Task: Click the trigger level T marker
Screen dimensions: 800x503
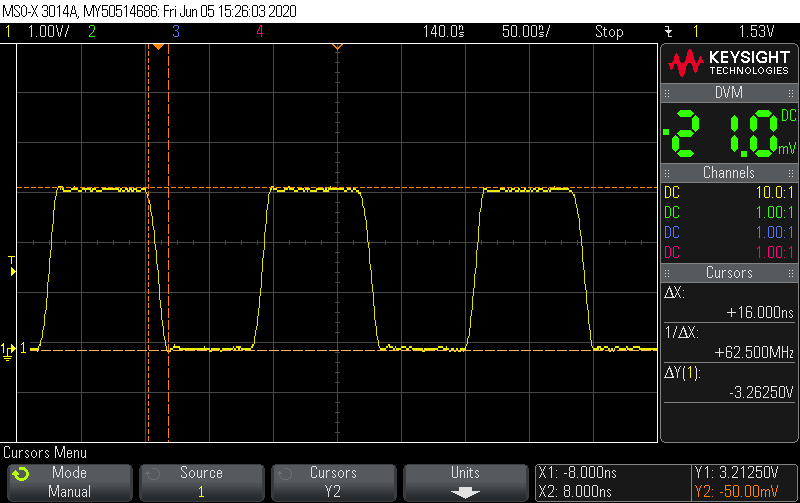Action: (12, 266)
